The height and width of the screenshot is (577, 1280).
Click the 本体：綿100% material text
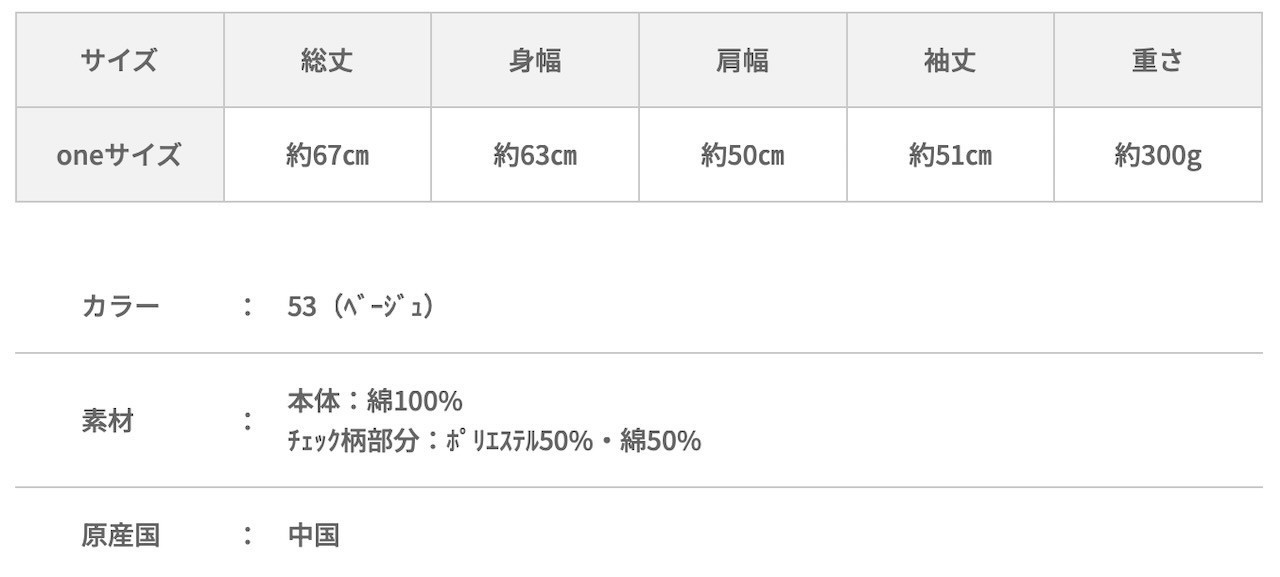[x=375, y=402]
